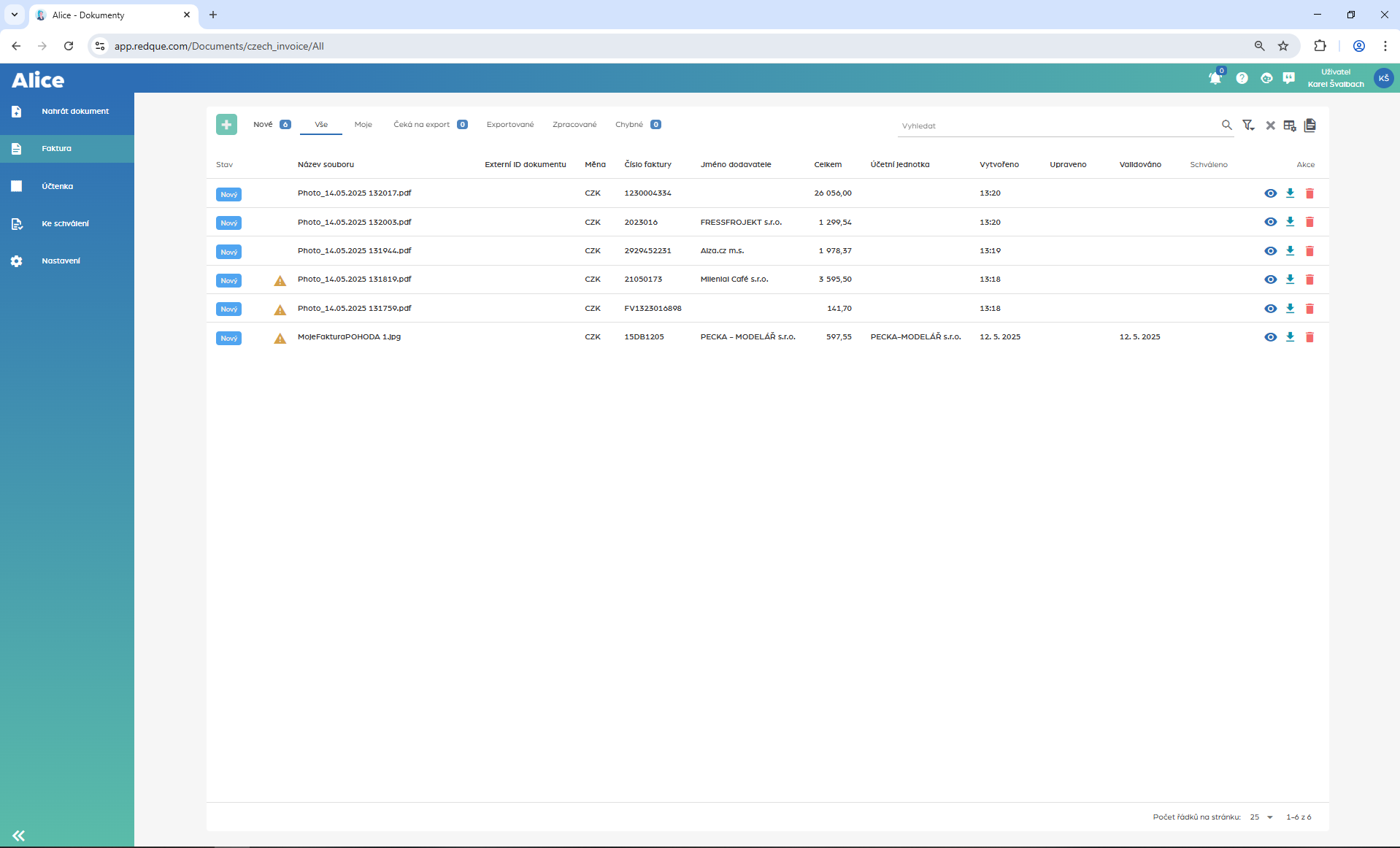
Task: View document Photo_14.05.2025 131759.pdf via eye icon
Action: pyautogui.click(x=1271, y=309)
